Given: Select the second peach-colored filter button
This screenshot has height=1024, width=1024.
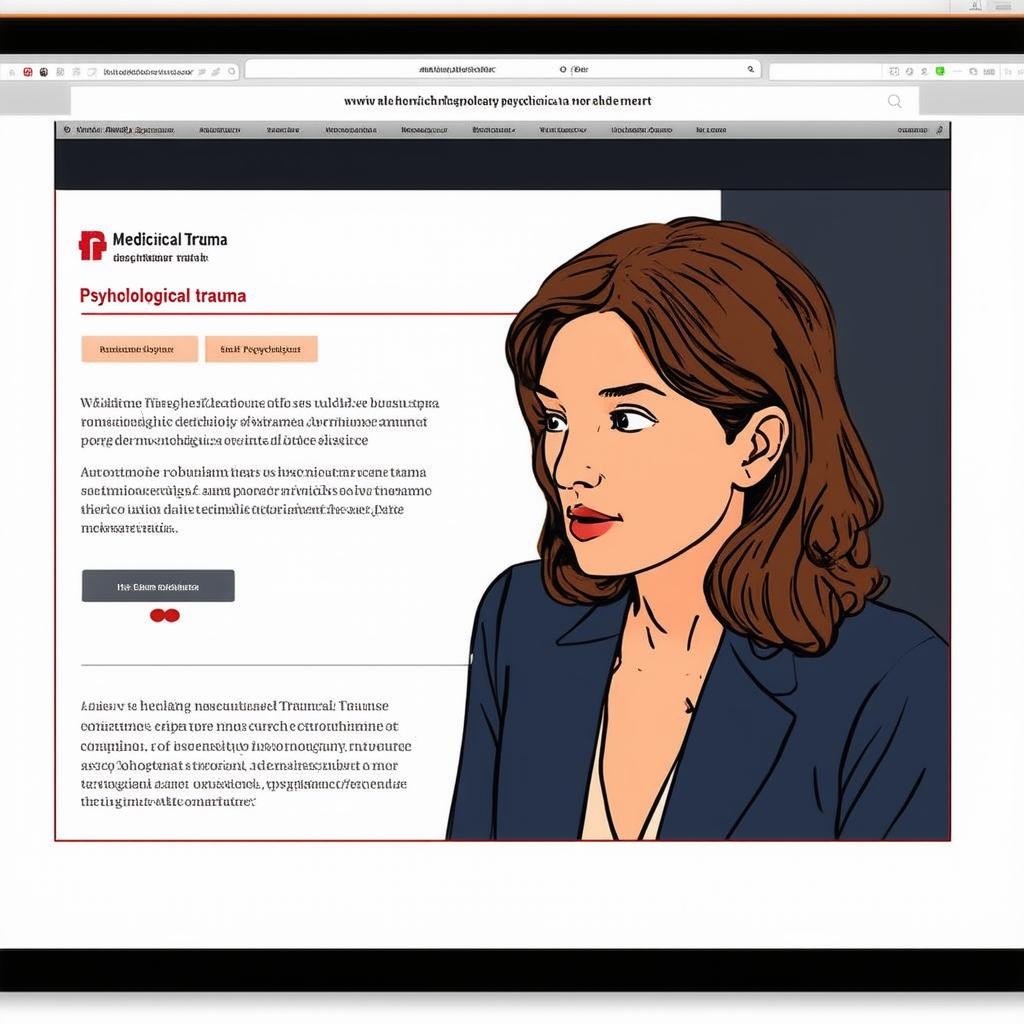Looking at the screenshot, I should tap(261, 349).
